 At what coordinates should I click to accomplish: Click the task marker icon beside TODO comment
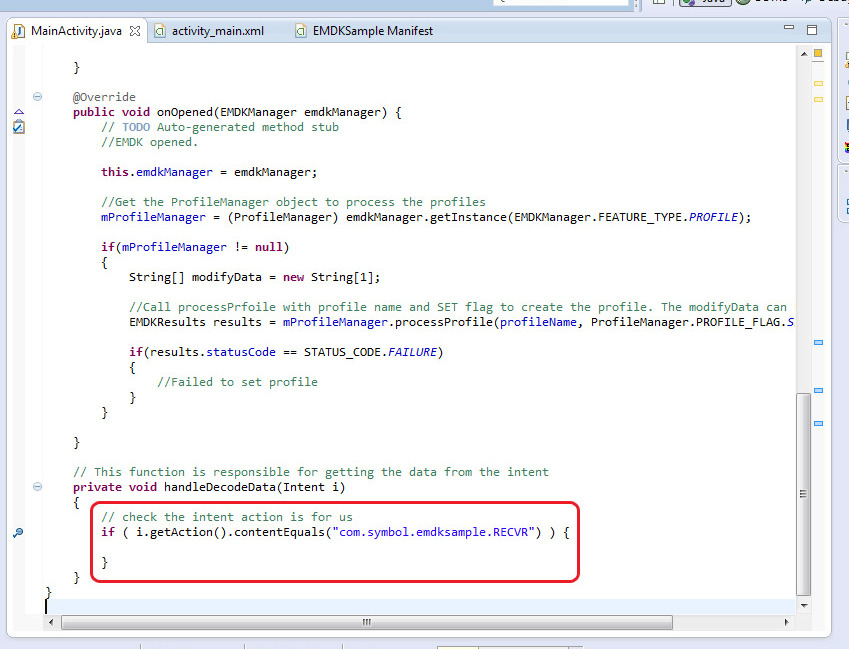click(18, 127)
